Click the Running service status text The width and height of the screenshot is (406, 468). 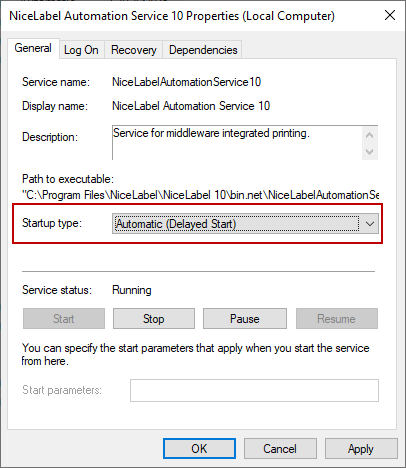[x=132, y=290]
